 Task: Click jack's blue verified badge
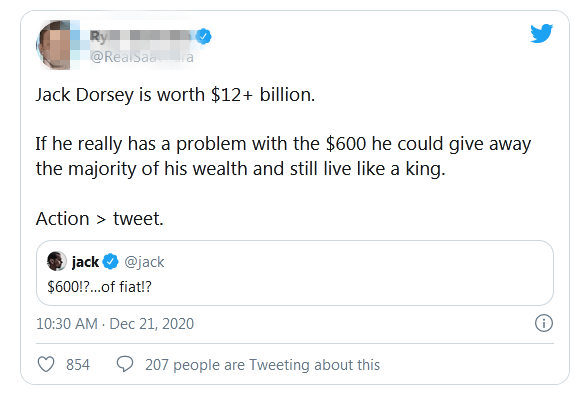pyautogui.click(x=110, y=261)
